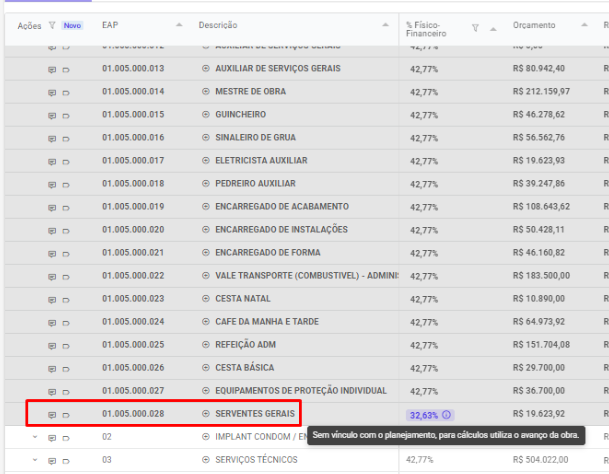The height and width of the screenshot is (474, 609).
Task: Sort by % Físico-Financeiro column arrow
Action: pyautogui.click(x=493, y=29)
